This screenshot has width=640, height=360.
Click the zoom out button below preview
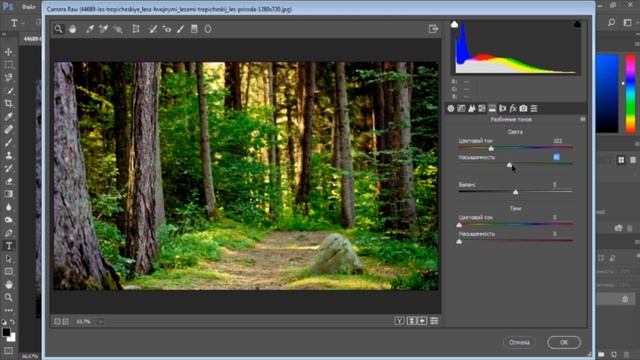57,322
